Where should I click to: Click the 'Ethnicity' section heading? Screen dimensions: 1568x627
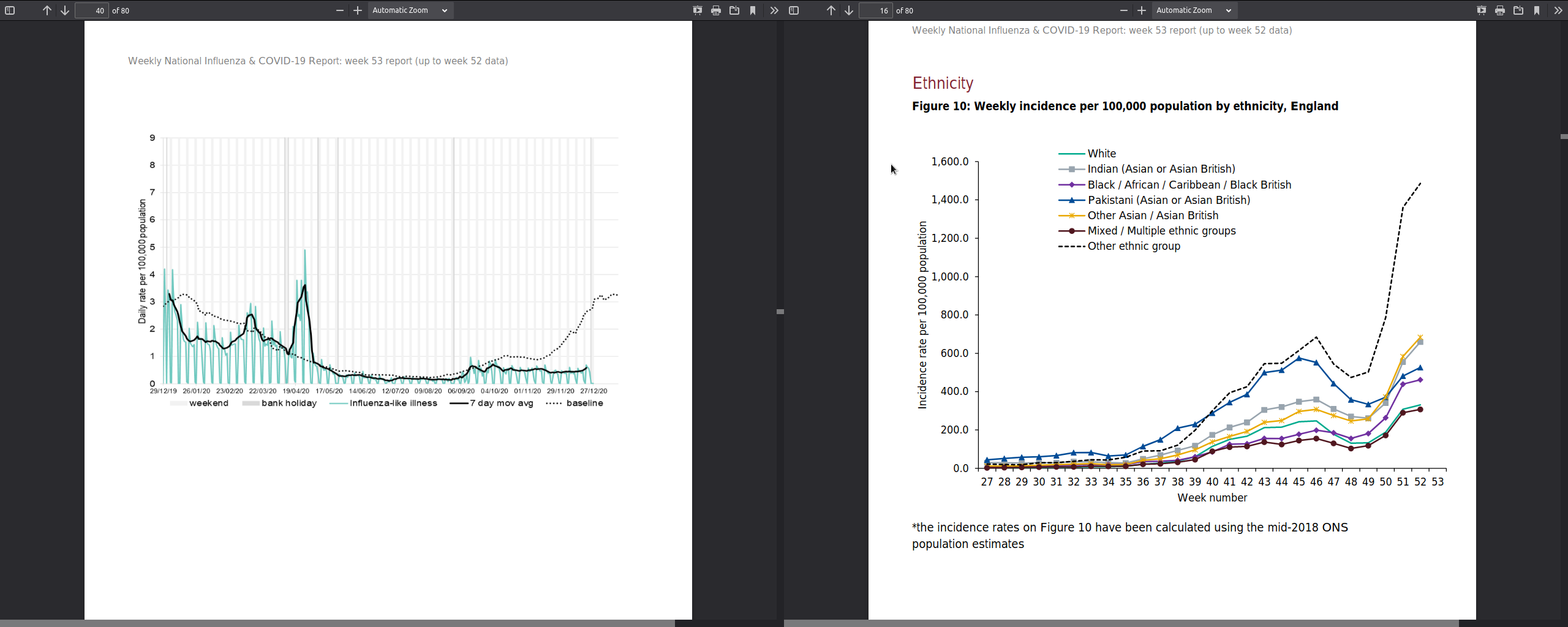pos(943,83)
